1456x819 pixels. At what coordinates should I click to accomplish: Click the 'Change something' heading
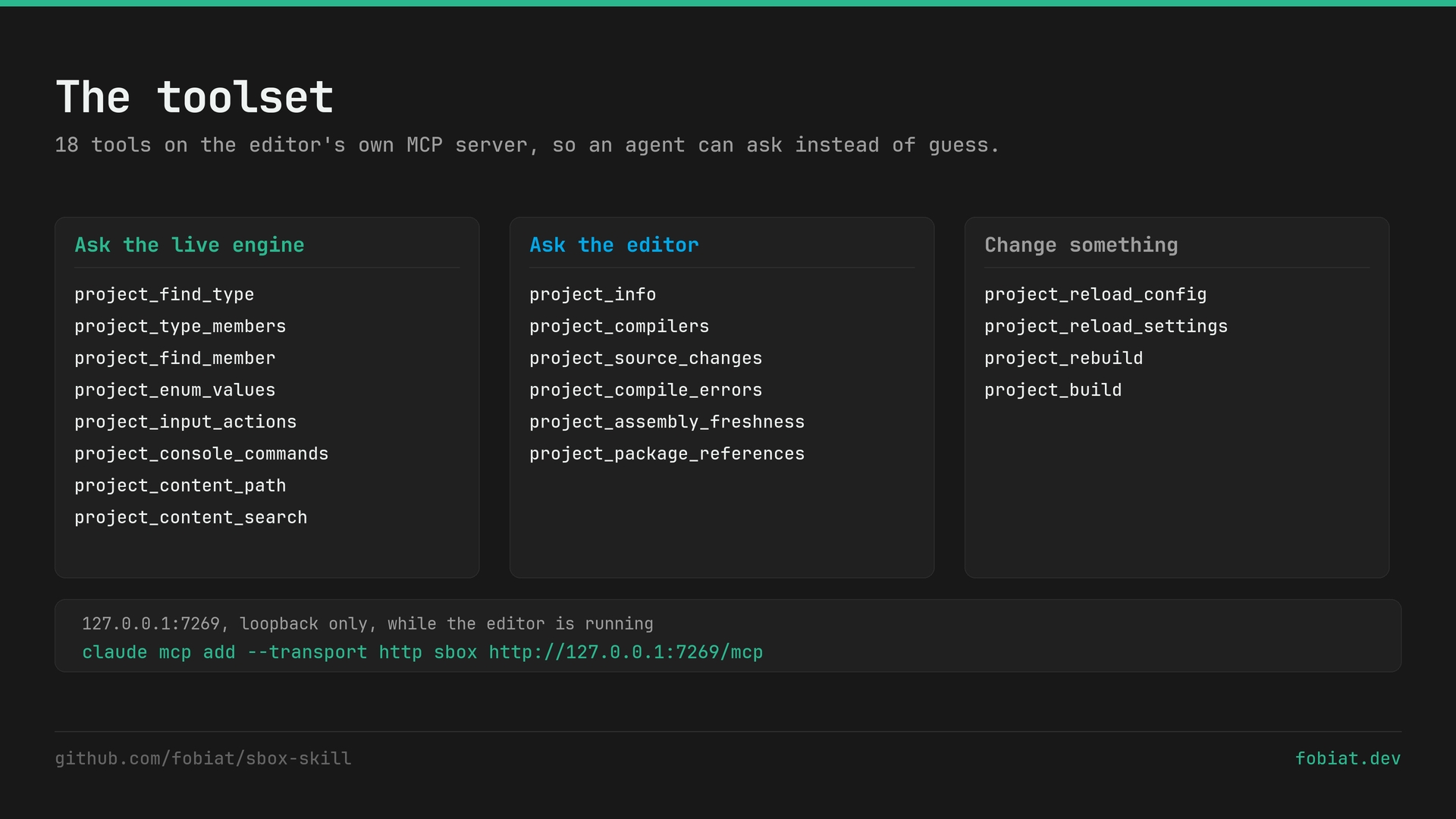click(1081, 245)
